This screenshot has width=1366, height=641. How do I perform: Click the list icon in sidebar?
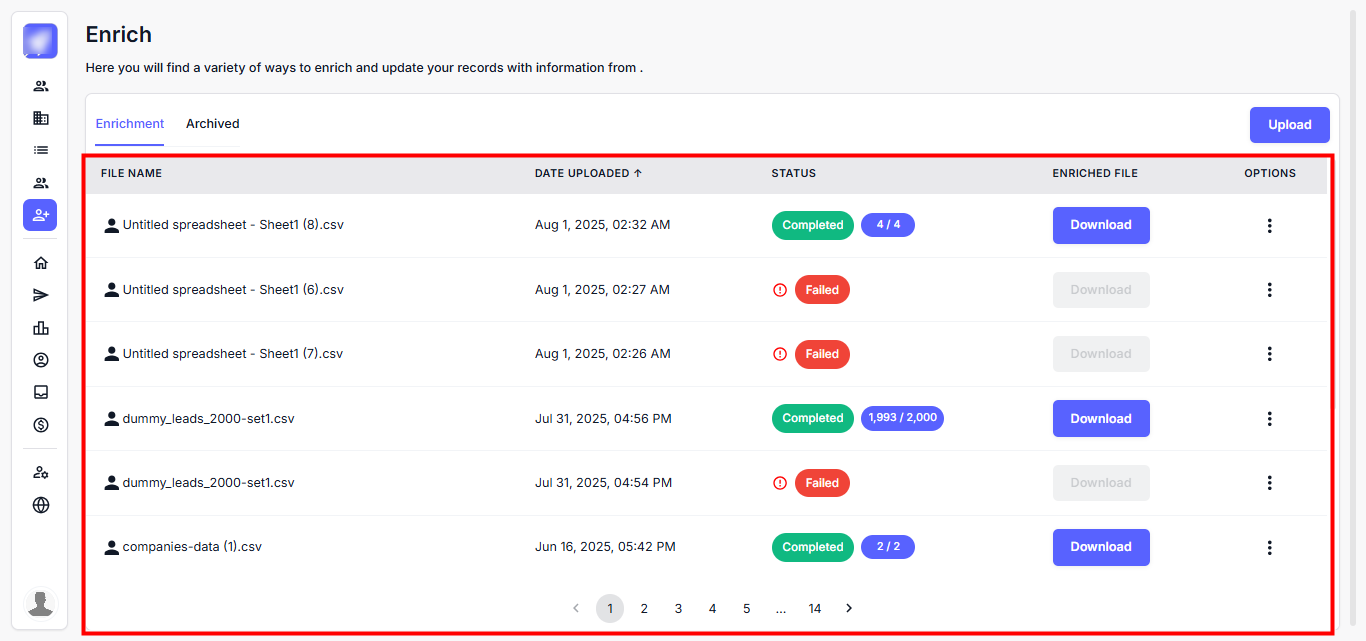(41, 150)
